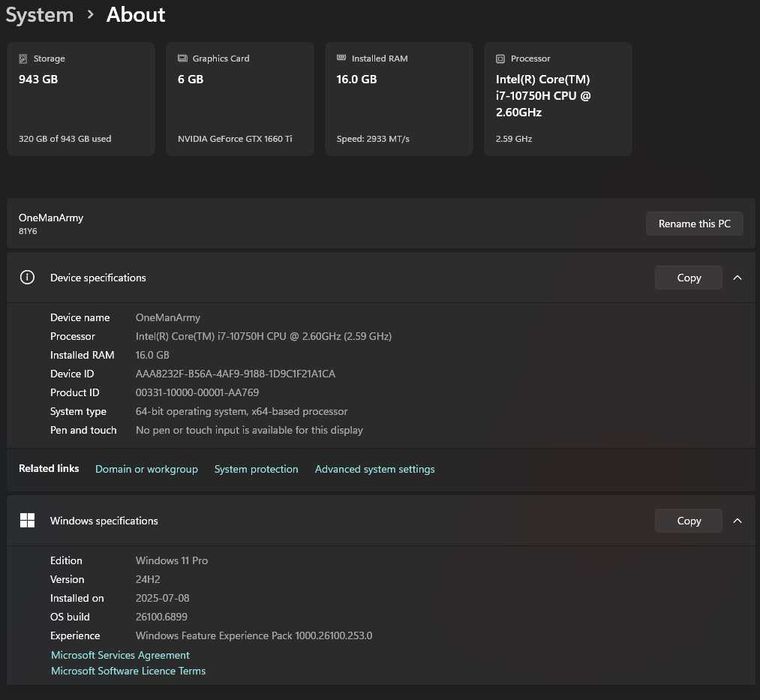Click the Graphics Card icon

pos(182,58)
